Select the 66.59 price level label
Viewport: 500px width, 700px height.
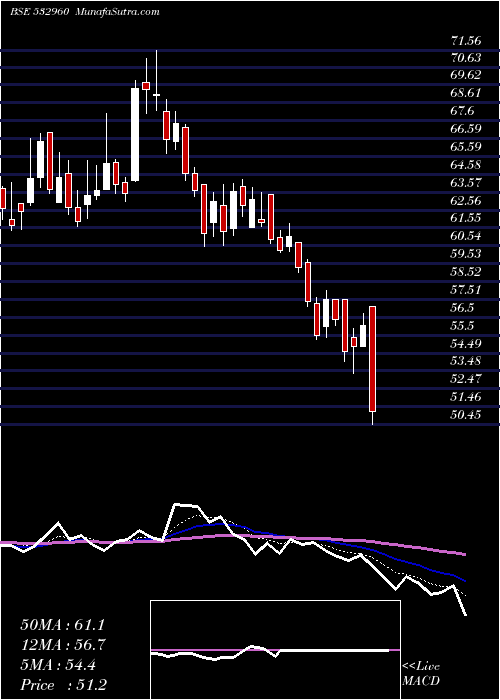[466, 129]
